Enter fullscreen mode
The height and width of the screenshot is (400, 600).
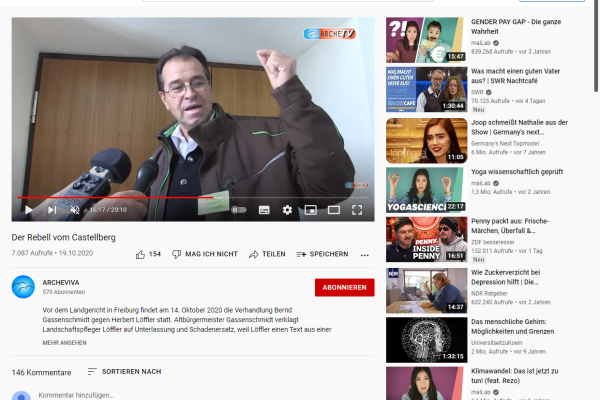(357, 210)
